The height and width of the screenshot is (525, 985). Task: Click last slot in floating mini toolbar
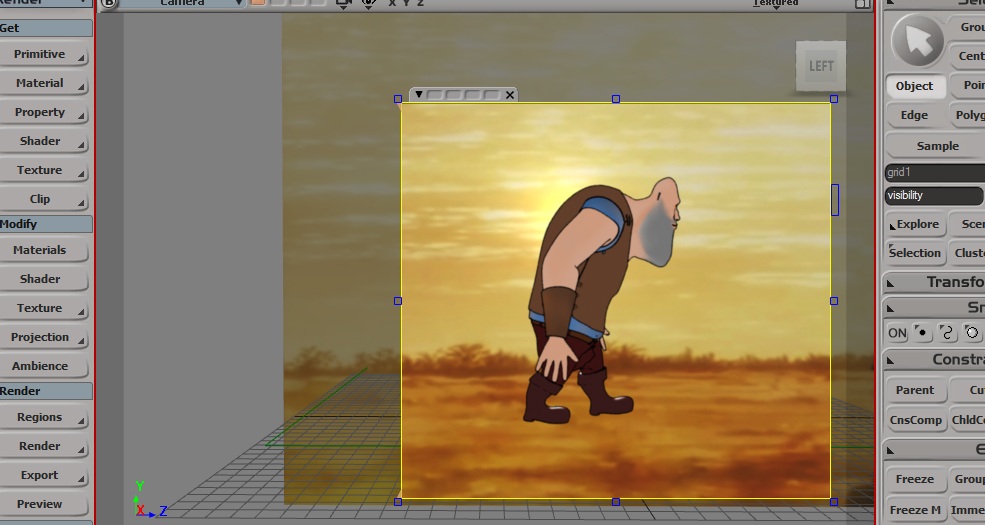493,95
